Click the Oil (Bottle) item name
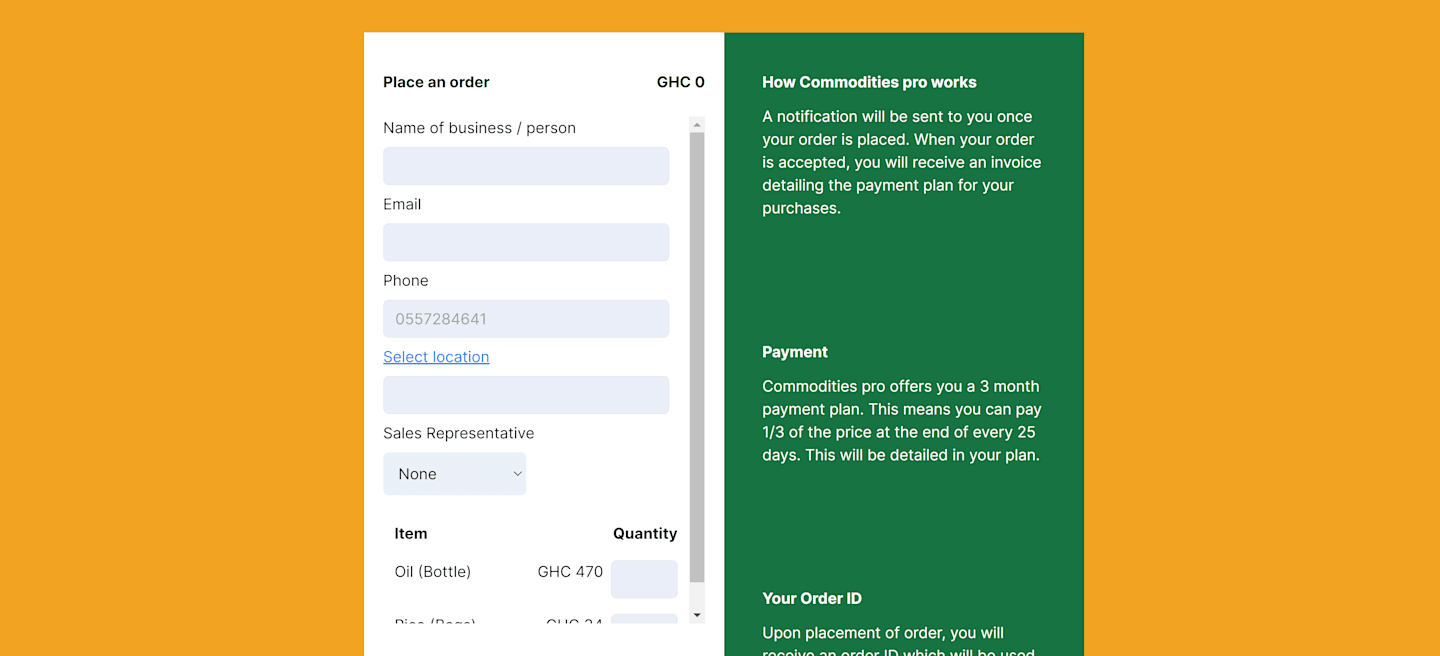1440x656 pixels. tap(433, 572)
